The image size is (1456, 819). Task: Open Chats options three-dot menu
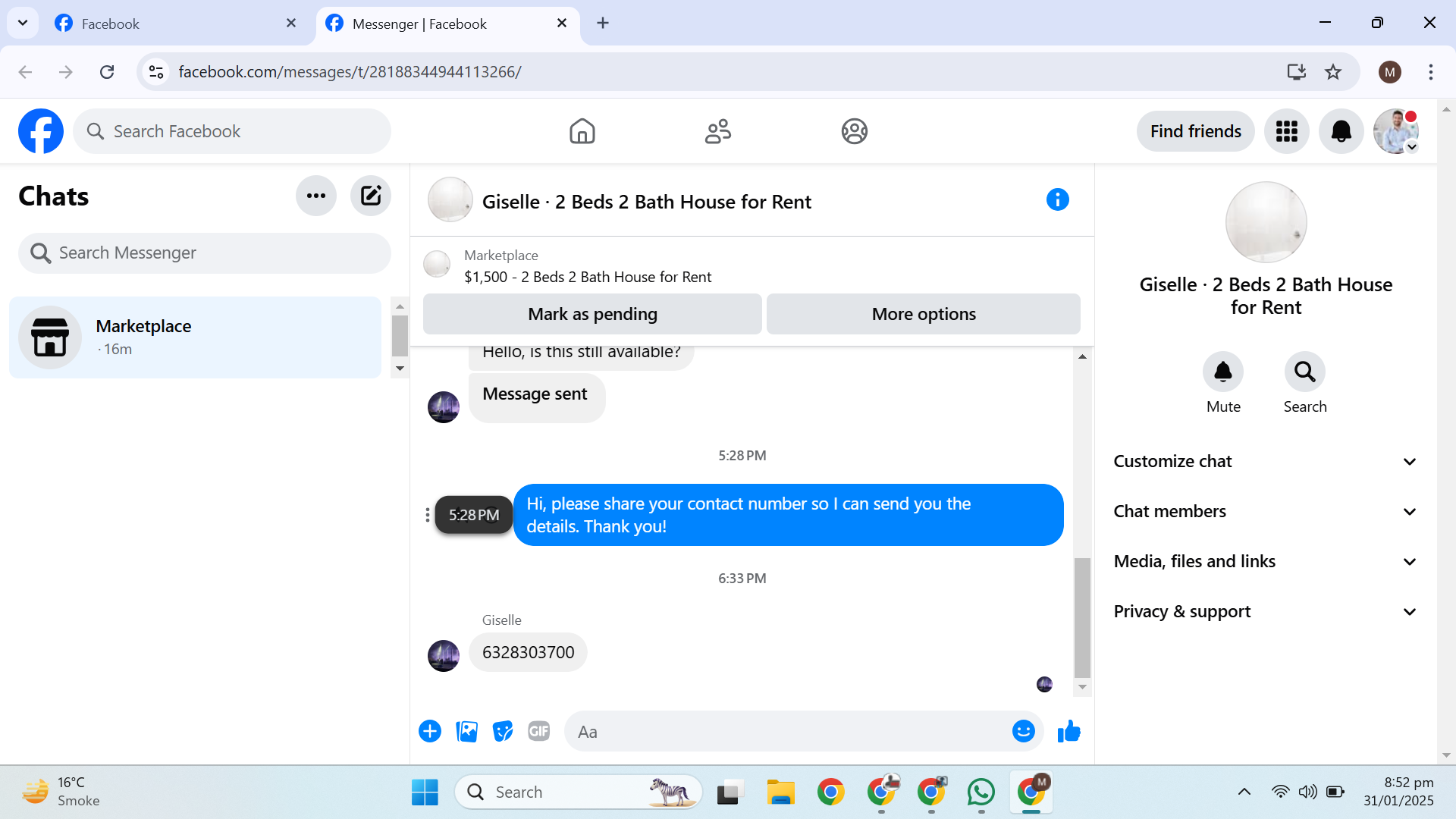pos(316,196)
